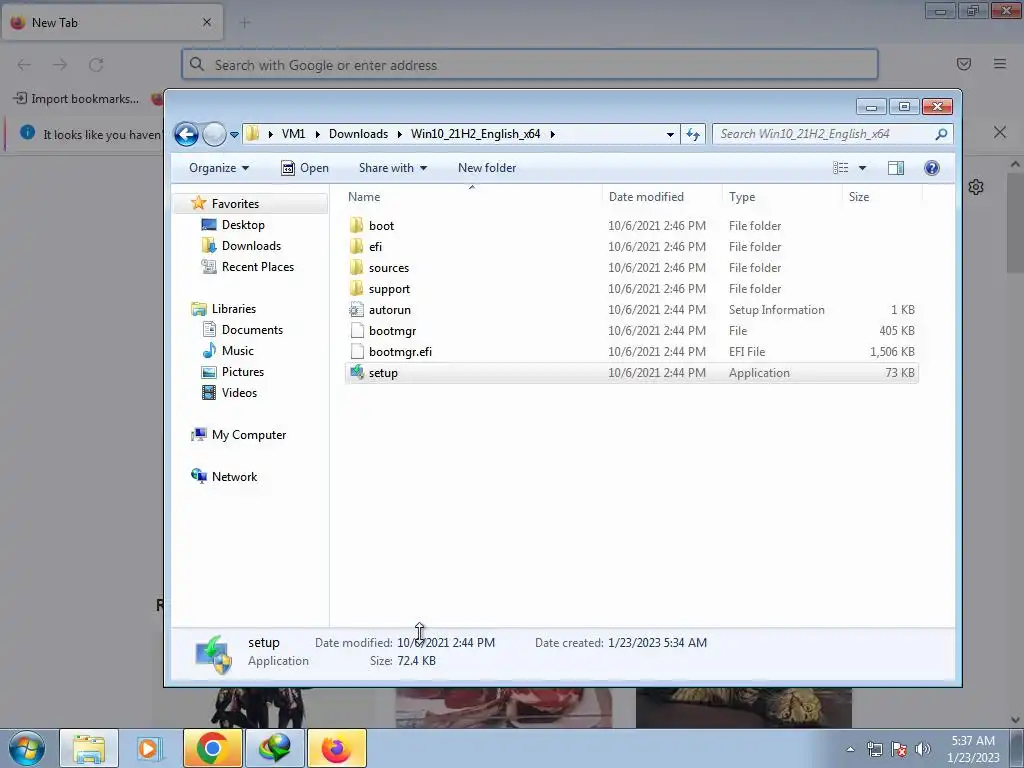Expand the arrow after Win10_21H2_English_x64 breadcrumb

tap(552, 135)
